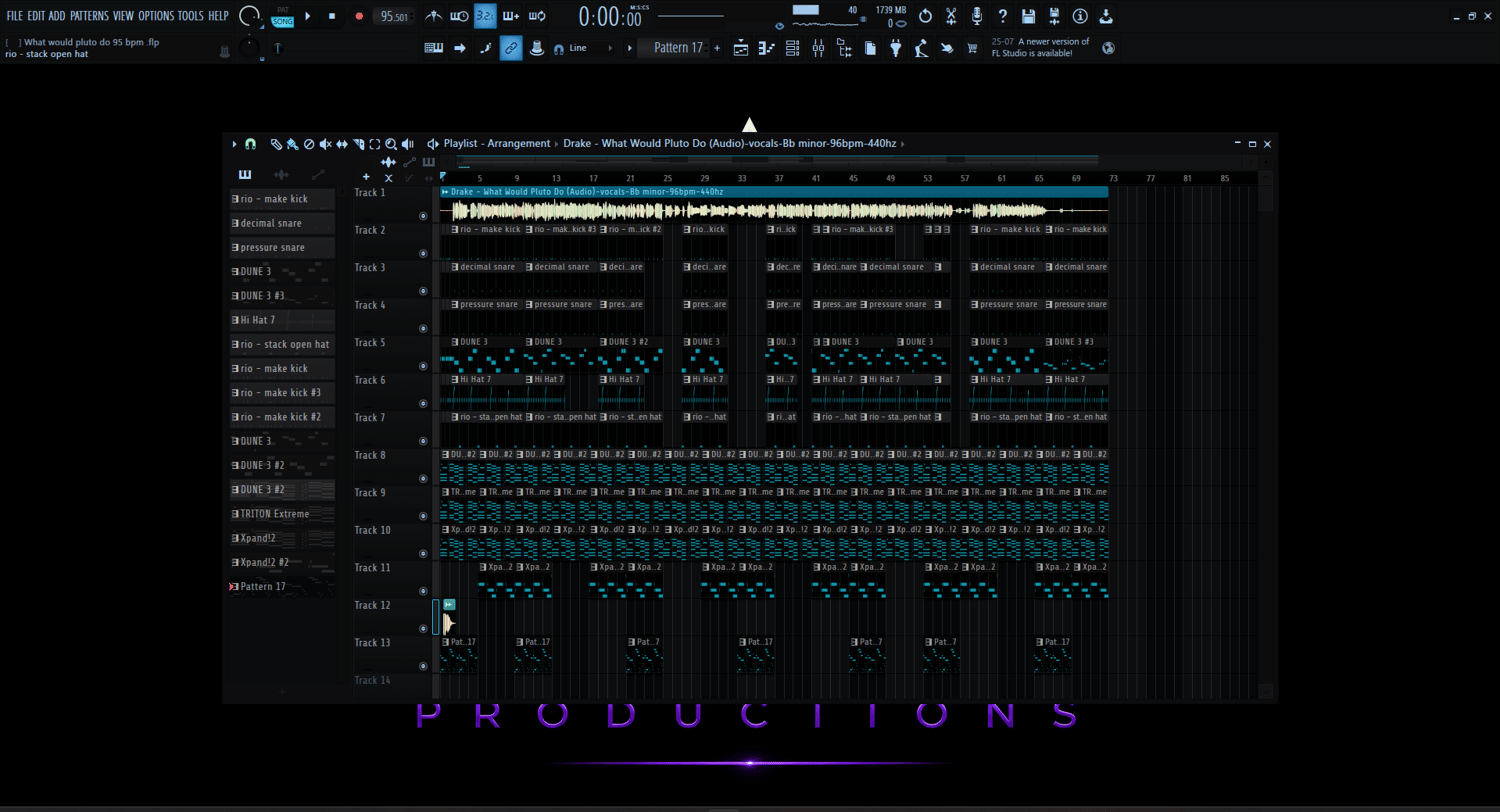
Task: Open the PATTERNS menu
Action: coord(89,16)
